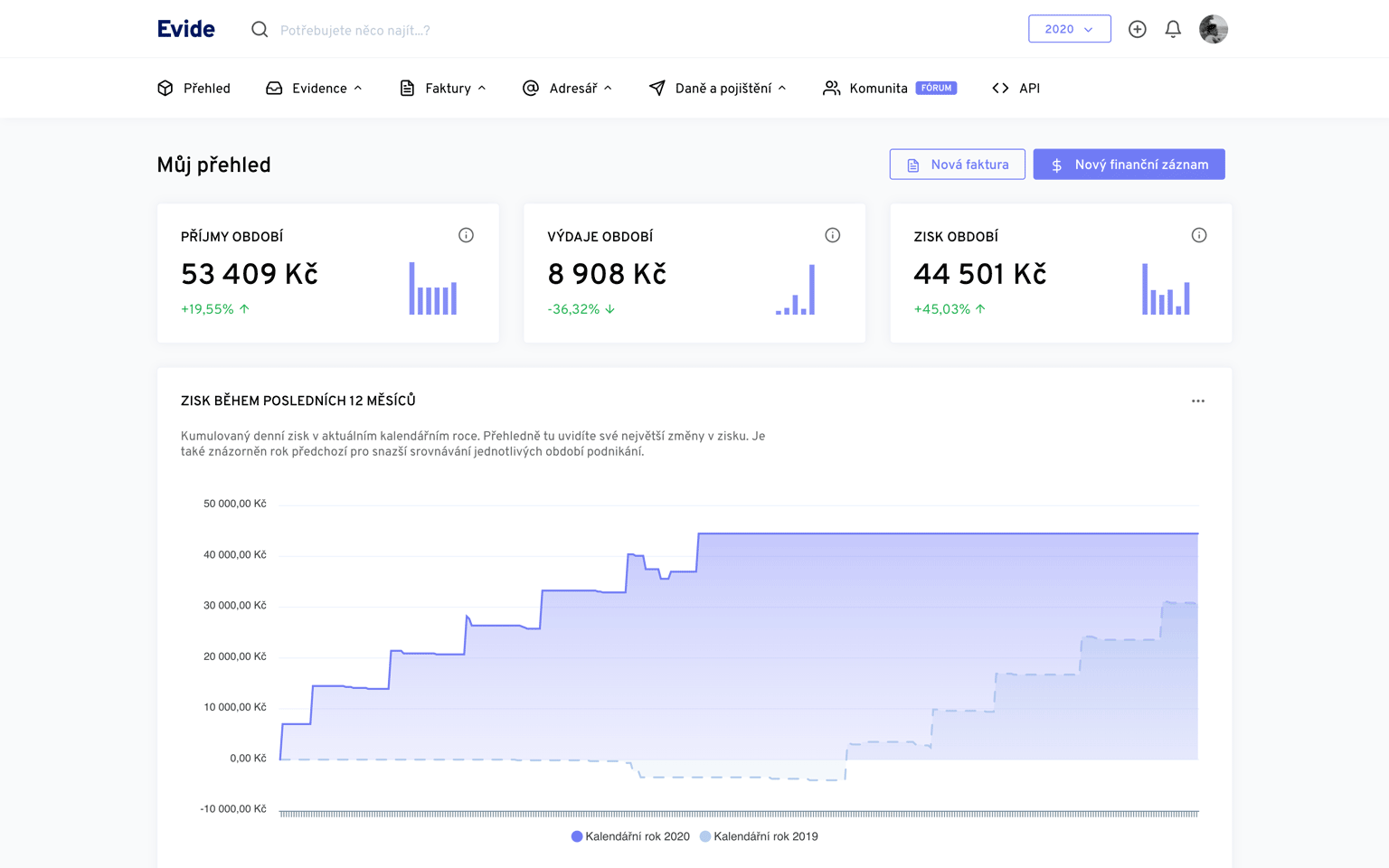Toggle Kalendářní rok 2019 legend series
The height and width of the screenshot is (868, 1389).
click(x=759, y=836)
